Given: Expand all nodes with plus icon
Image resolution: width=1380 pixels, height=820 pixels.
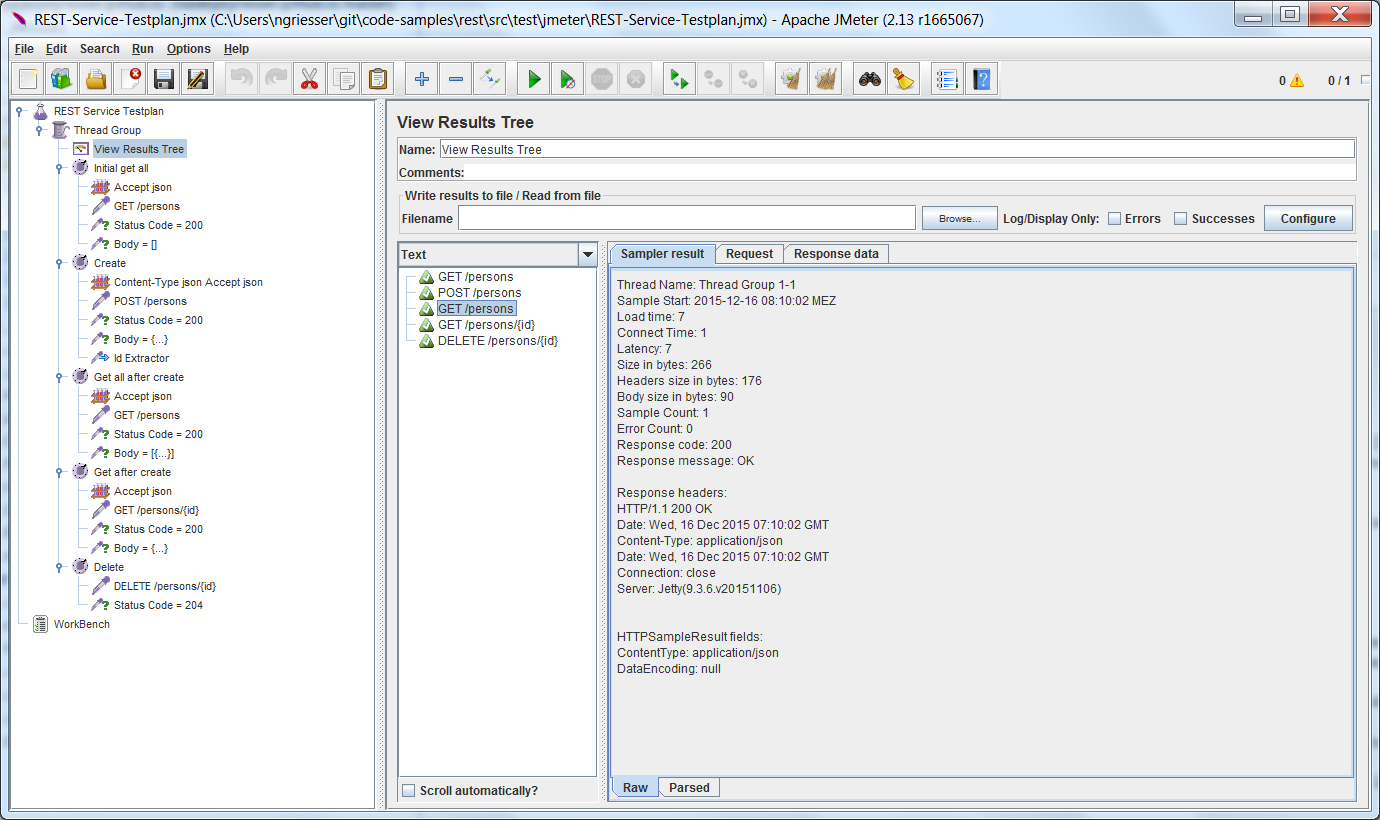Looking at the screenshot, I should (422, 79).
